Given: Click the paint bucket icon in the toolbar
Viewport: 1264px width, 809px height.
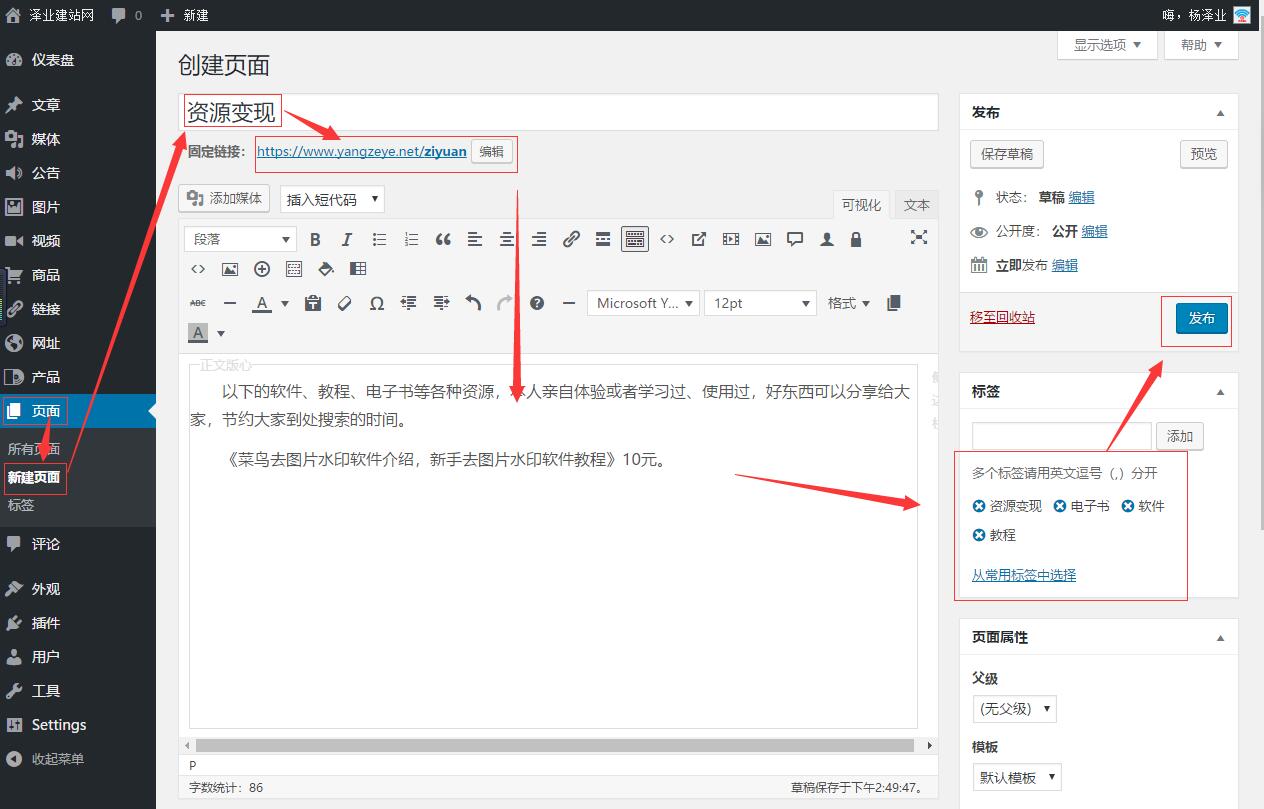Looking at the screenshot, I should click(x=326, y=269).
